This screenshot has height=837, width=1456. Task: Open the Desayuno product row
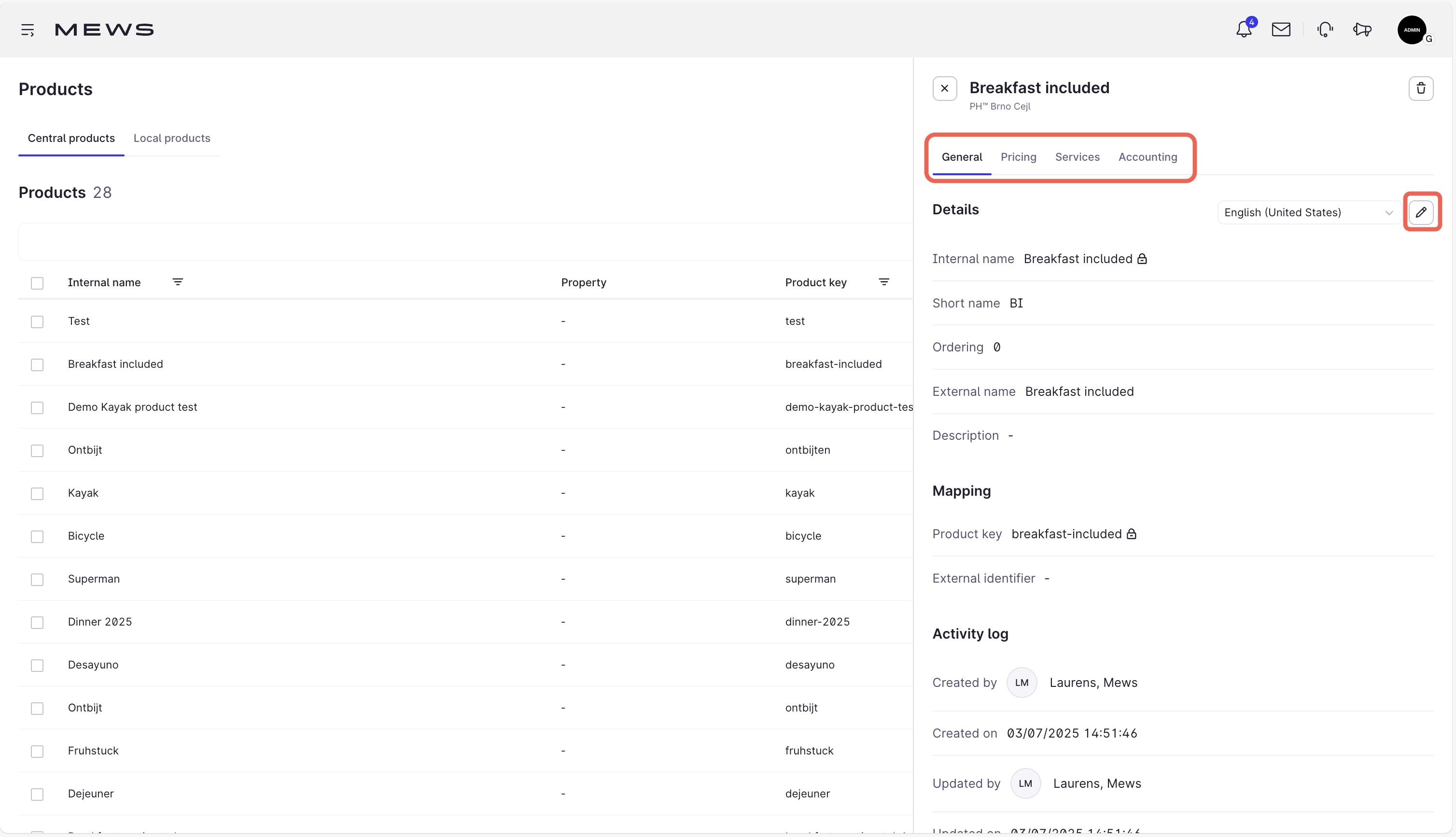point(465,665)
